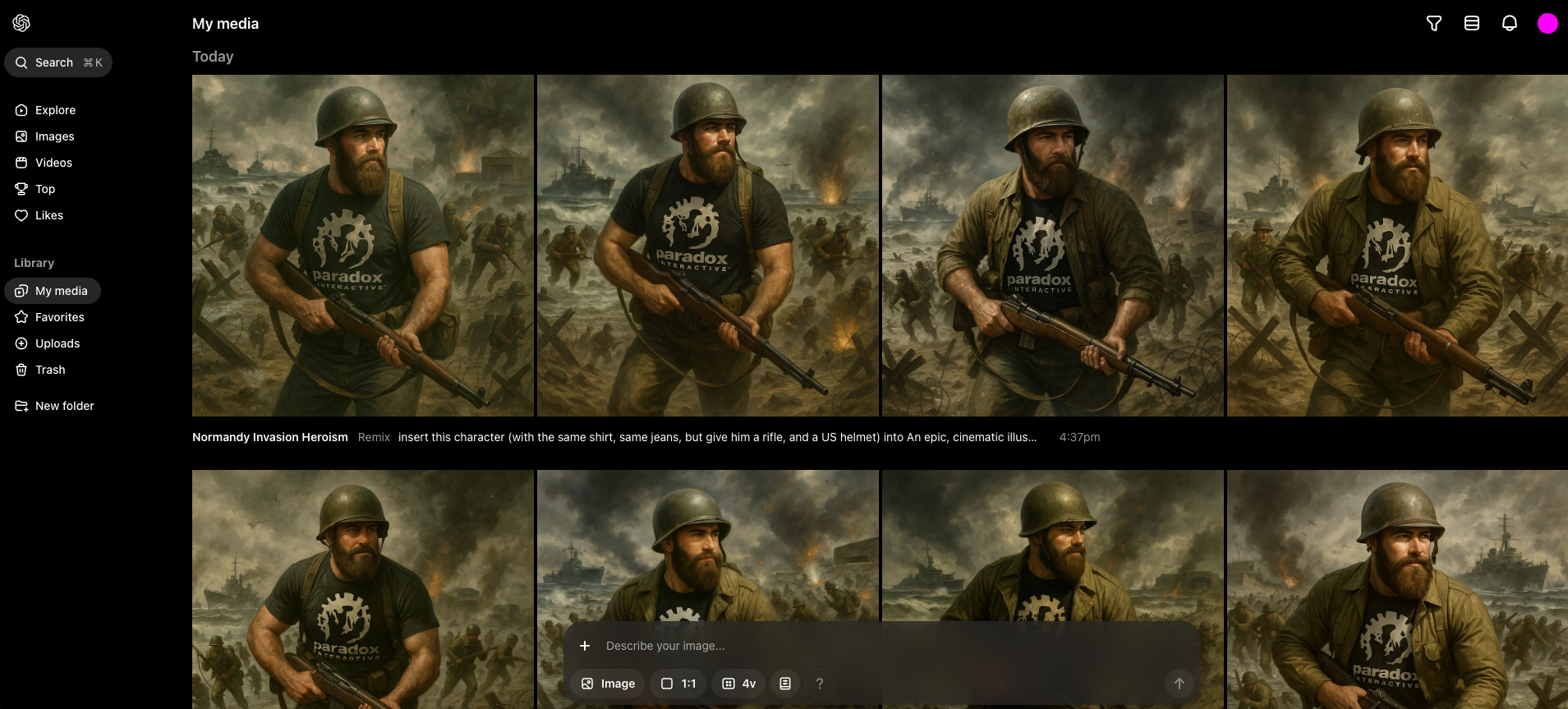Open the Likes section
Screen dimensions: 1568x709
pos(39,215)
